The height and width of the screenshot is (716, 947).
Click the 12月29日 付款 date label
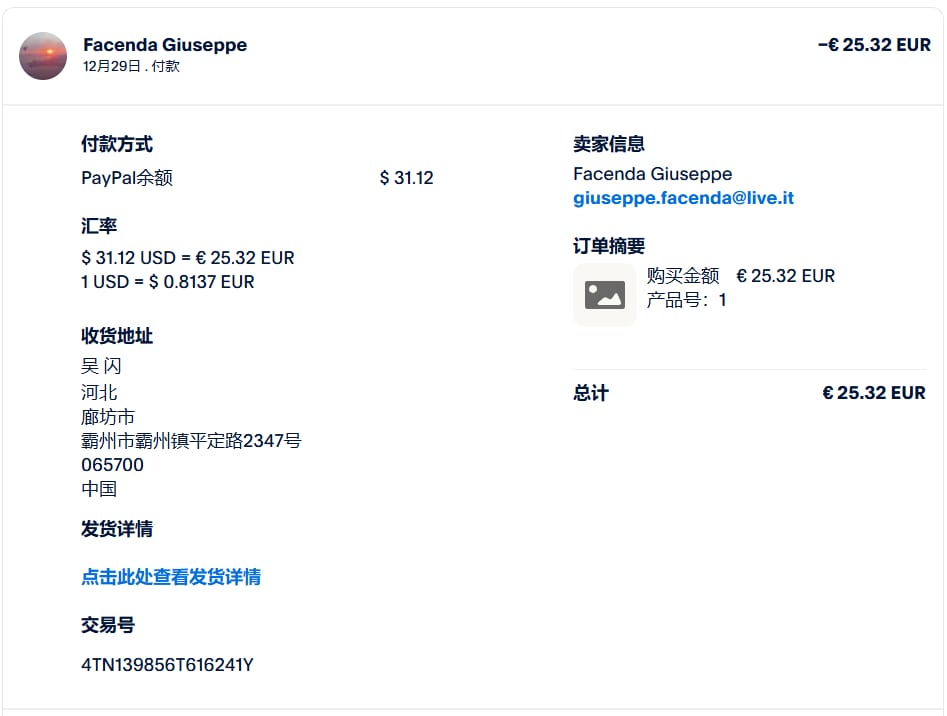[131, 67]
